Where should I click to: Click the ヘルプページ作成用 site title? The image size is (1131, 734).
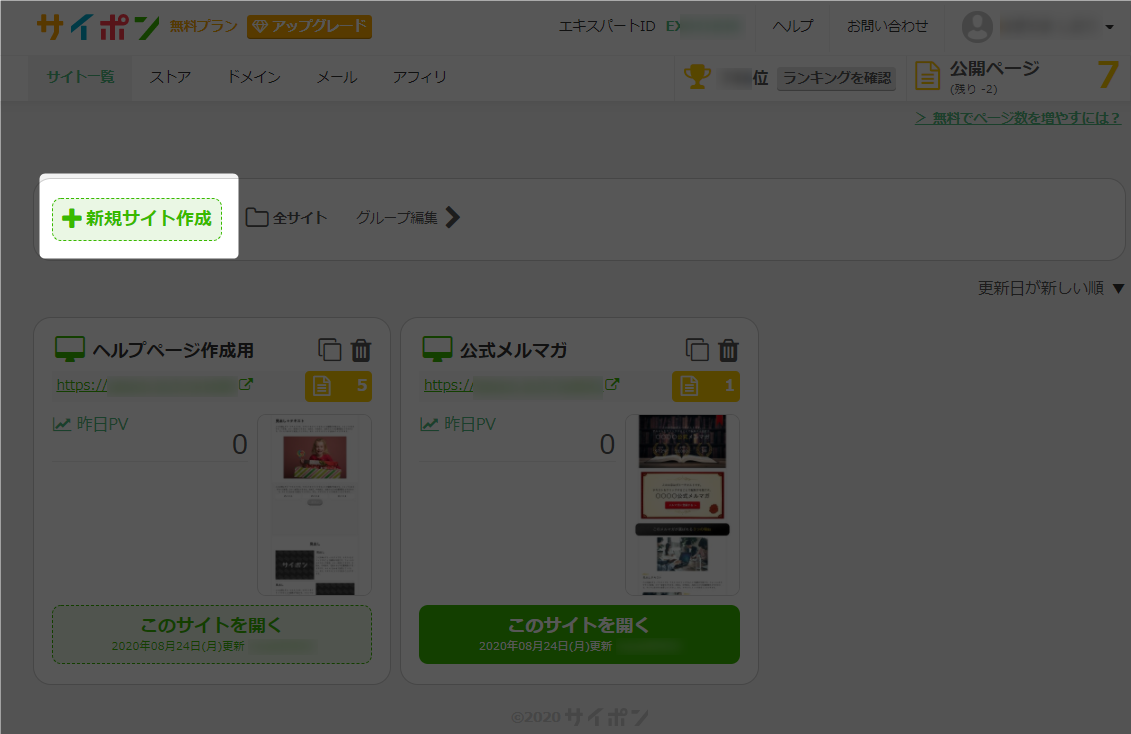pos(173,350)
